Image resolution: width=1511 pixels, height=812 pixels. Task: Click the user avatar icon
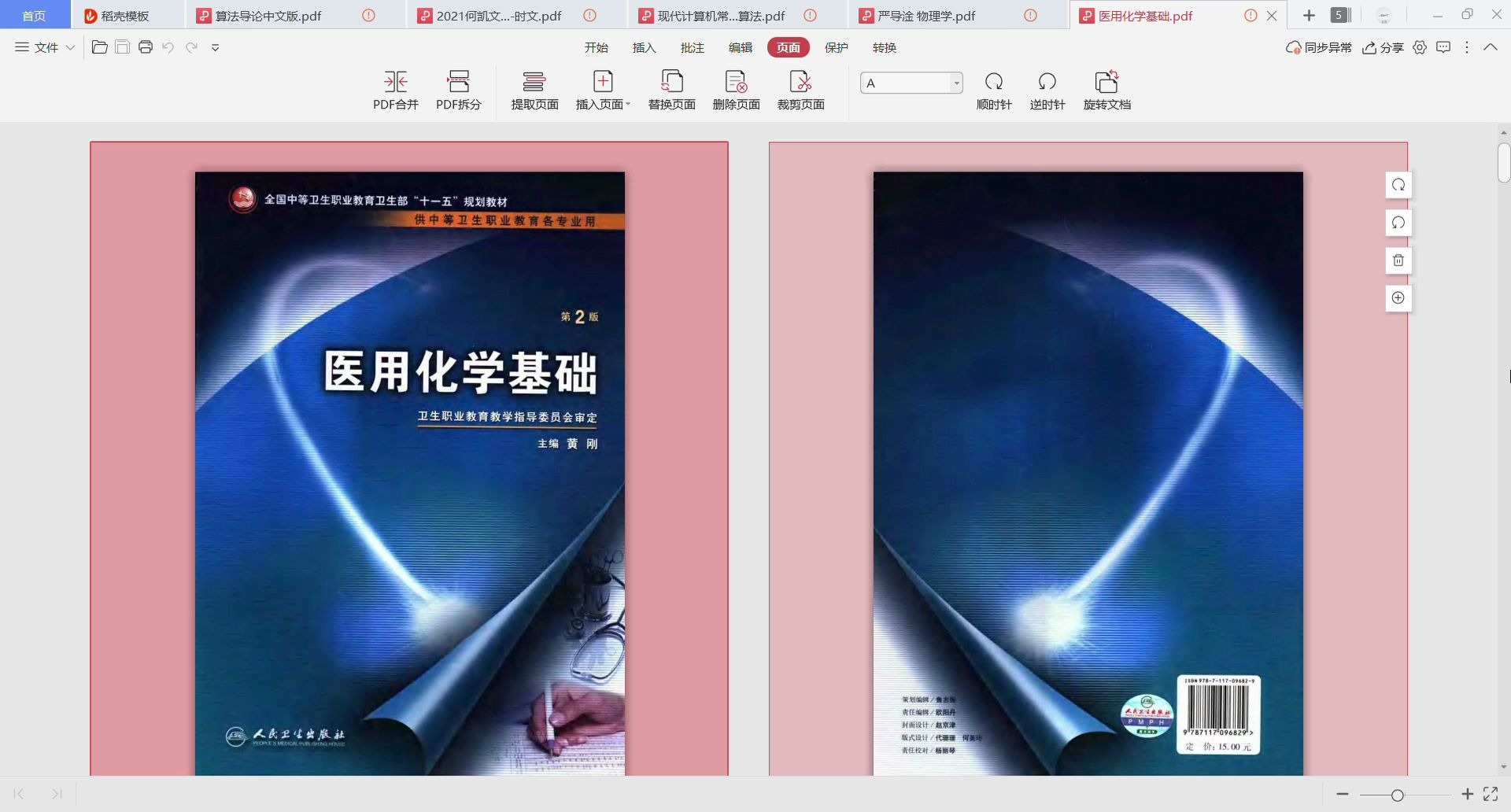(1384, 16)
